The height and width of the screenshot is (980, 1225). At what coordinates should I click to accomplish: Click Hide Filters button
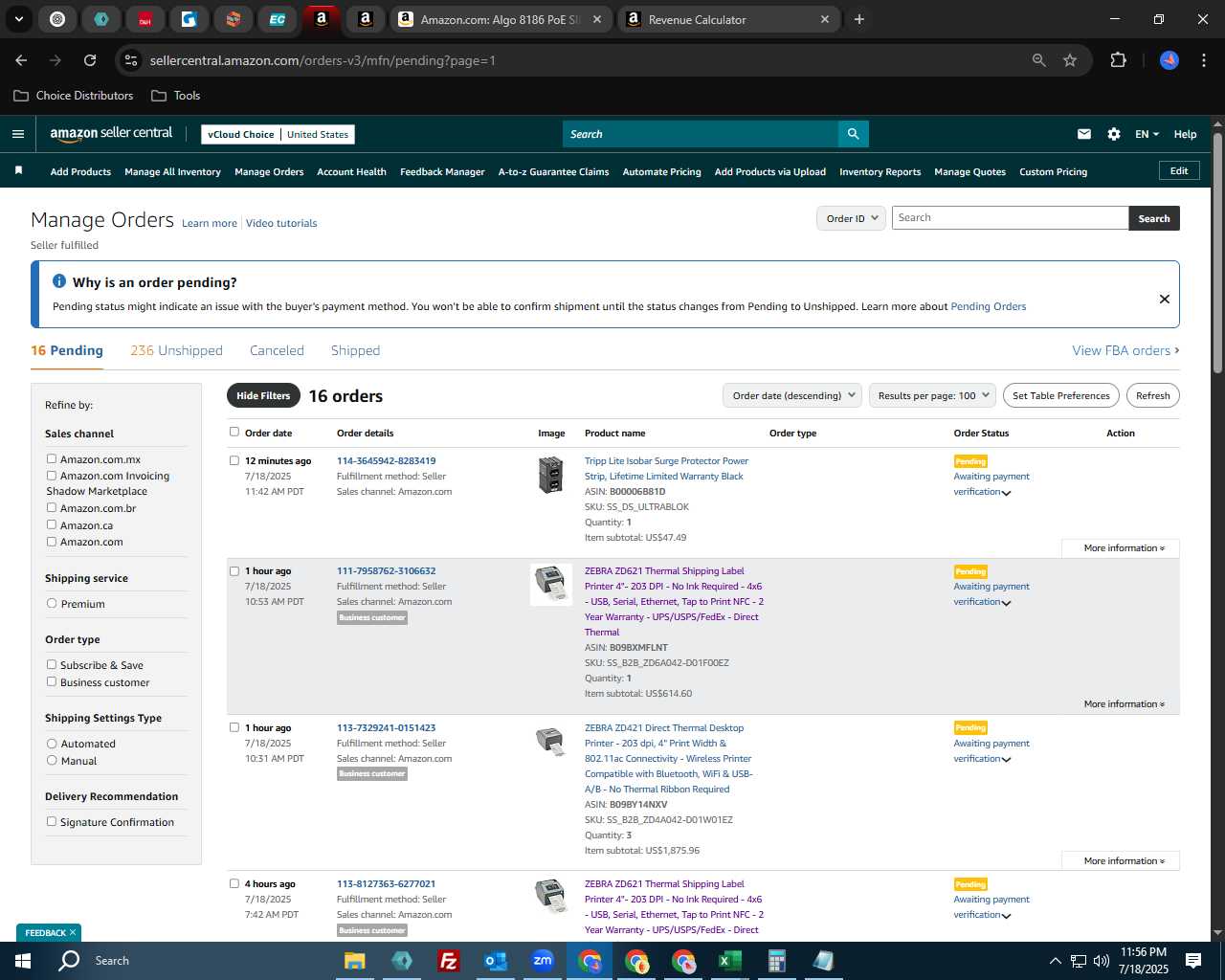(263, 395)
